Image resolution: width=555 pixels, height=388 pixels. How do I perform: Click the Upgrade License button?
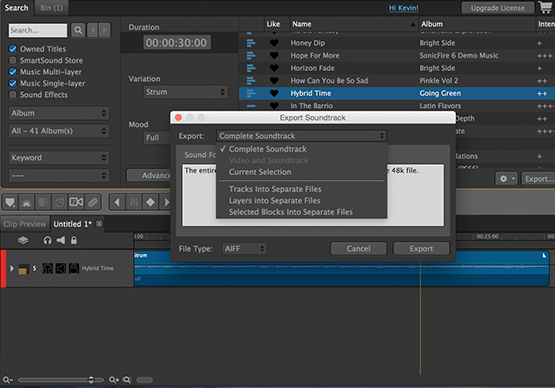(x=498, y=8)
